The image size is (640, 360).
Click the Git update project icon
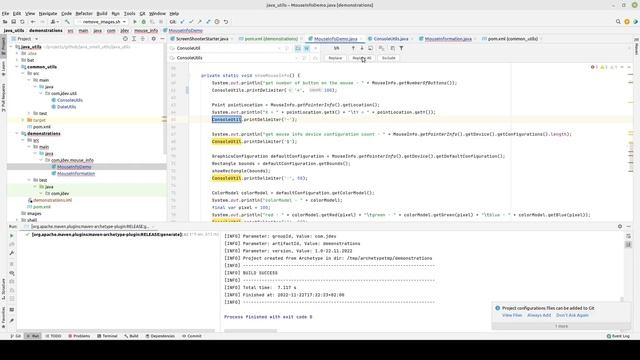(182, 22)
